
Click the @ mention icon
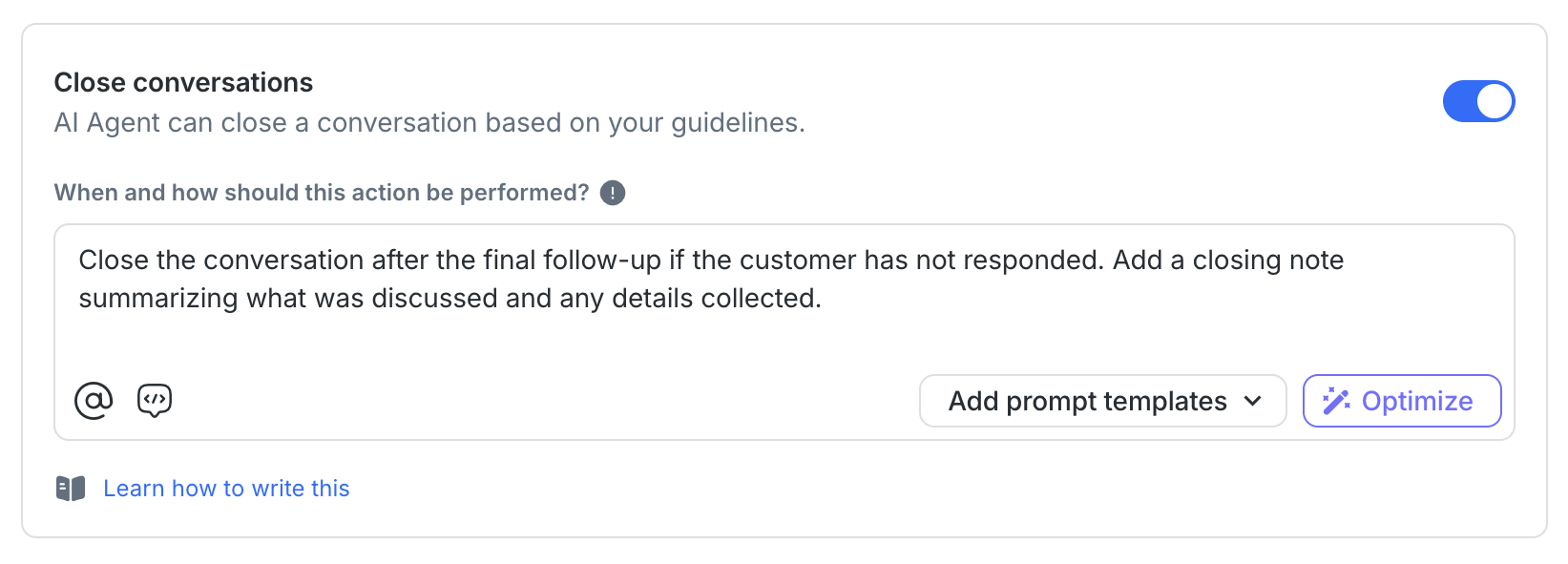click(x=94, y=401)
